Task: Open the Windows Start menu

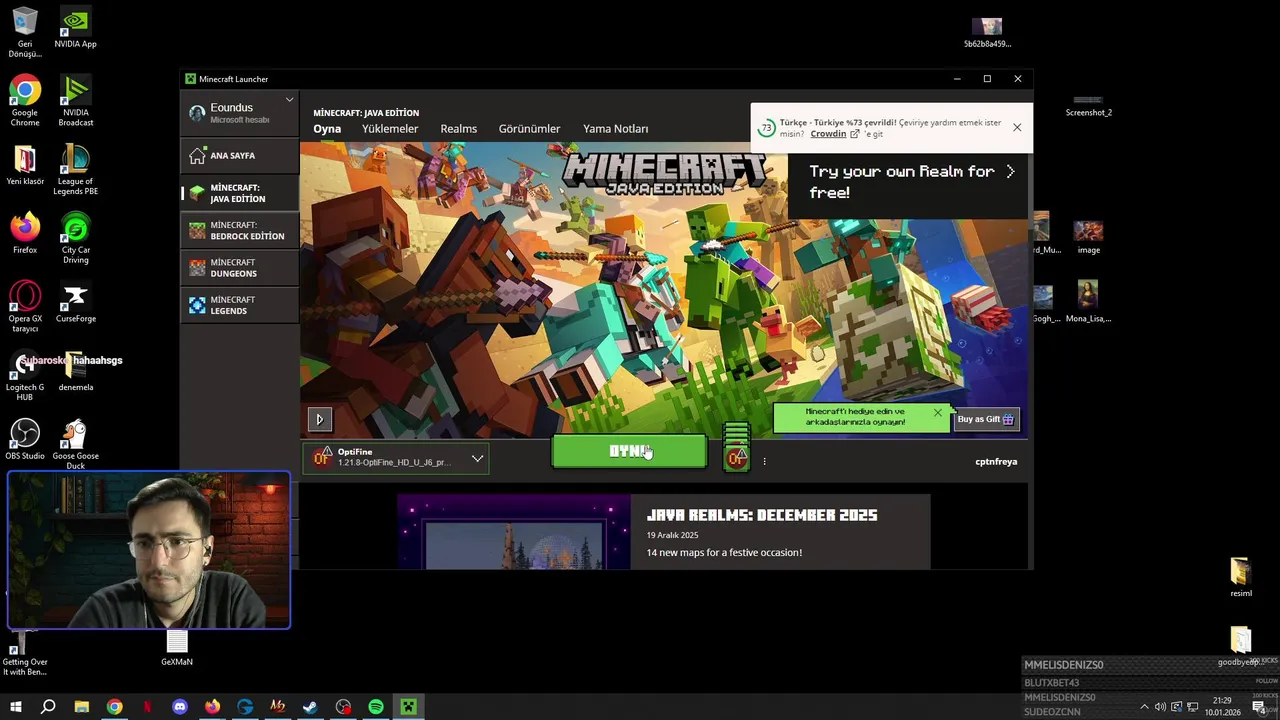Action: (x=15, y=707)
